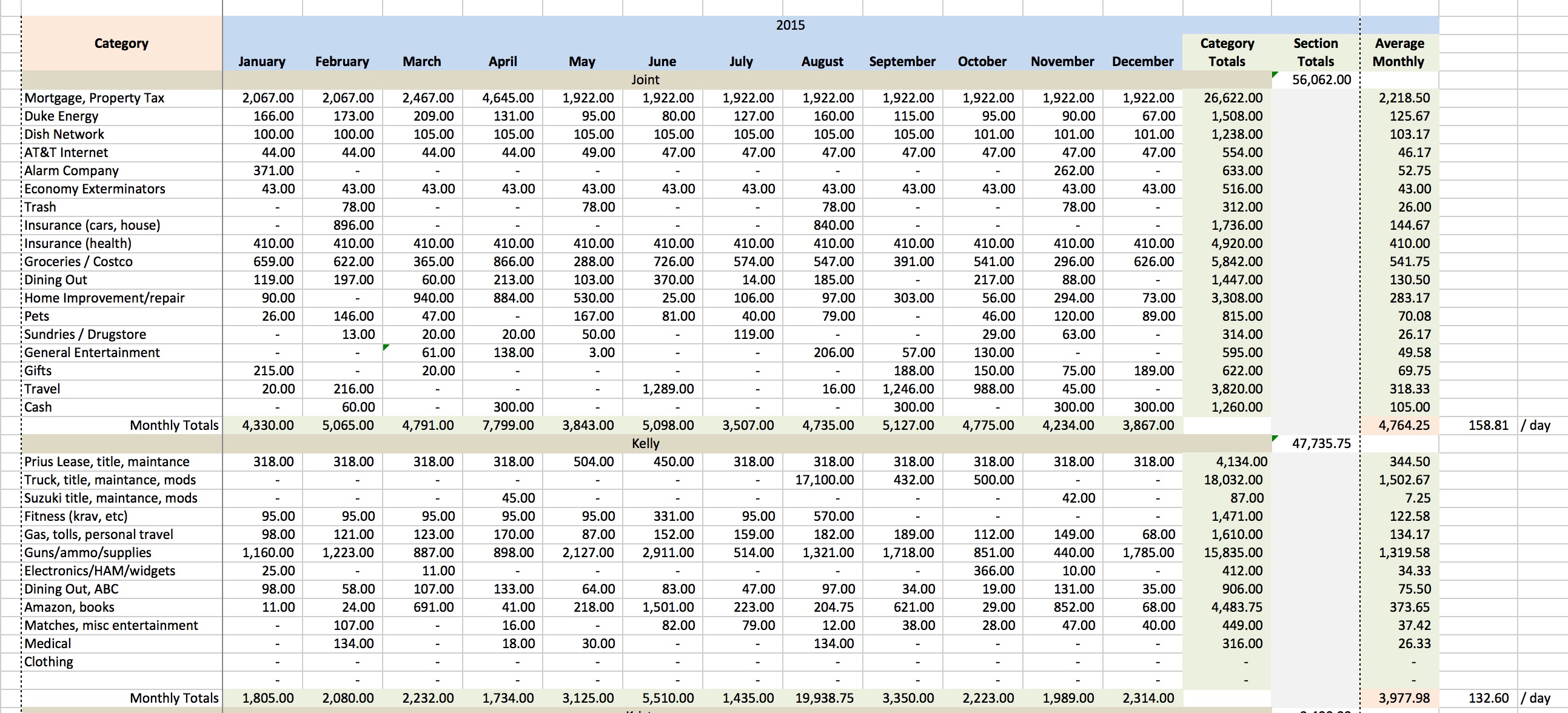Image resolution: width=1568 pixels, height=713 pixels.
Task: Select the Section Totals column header
Action: tap(1315, 52)
